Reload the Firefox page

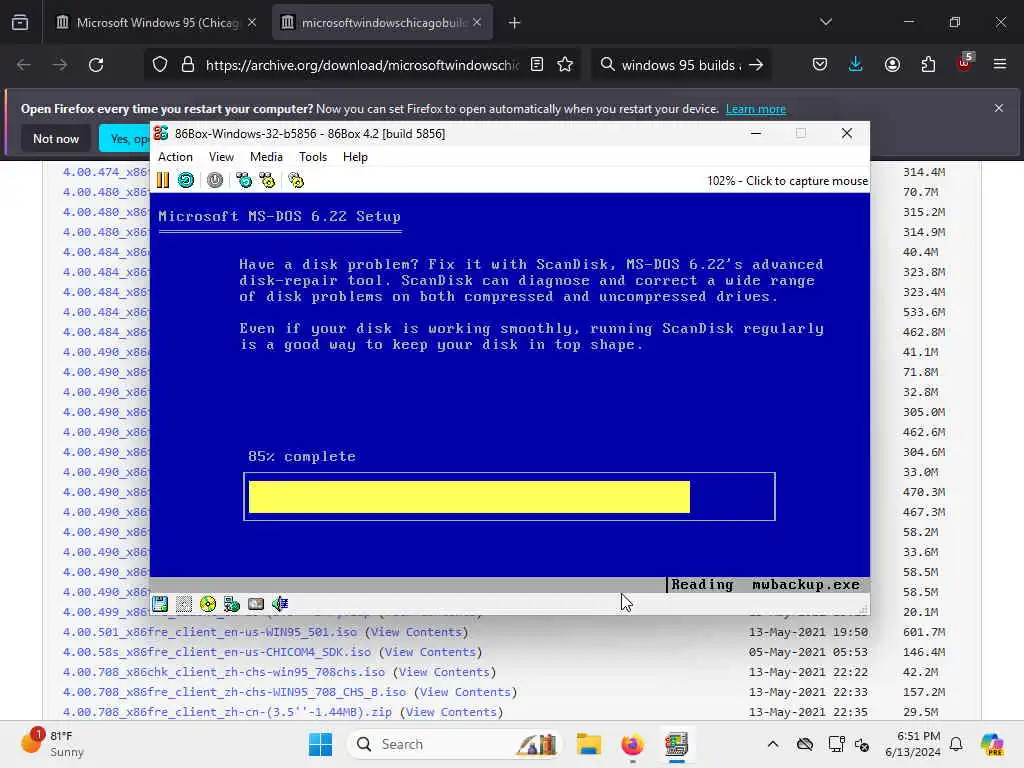(x=96, y=65)
